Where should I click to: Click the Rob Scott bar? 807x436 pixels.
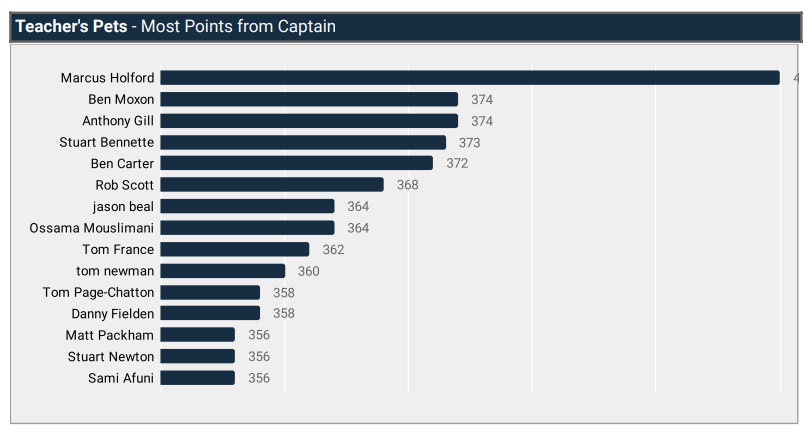pyautogui.click(x=272, y=185)
